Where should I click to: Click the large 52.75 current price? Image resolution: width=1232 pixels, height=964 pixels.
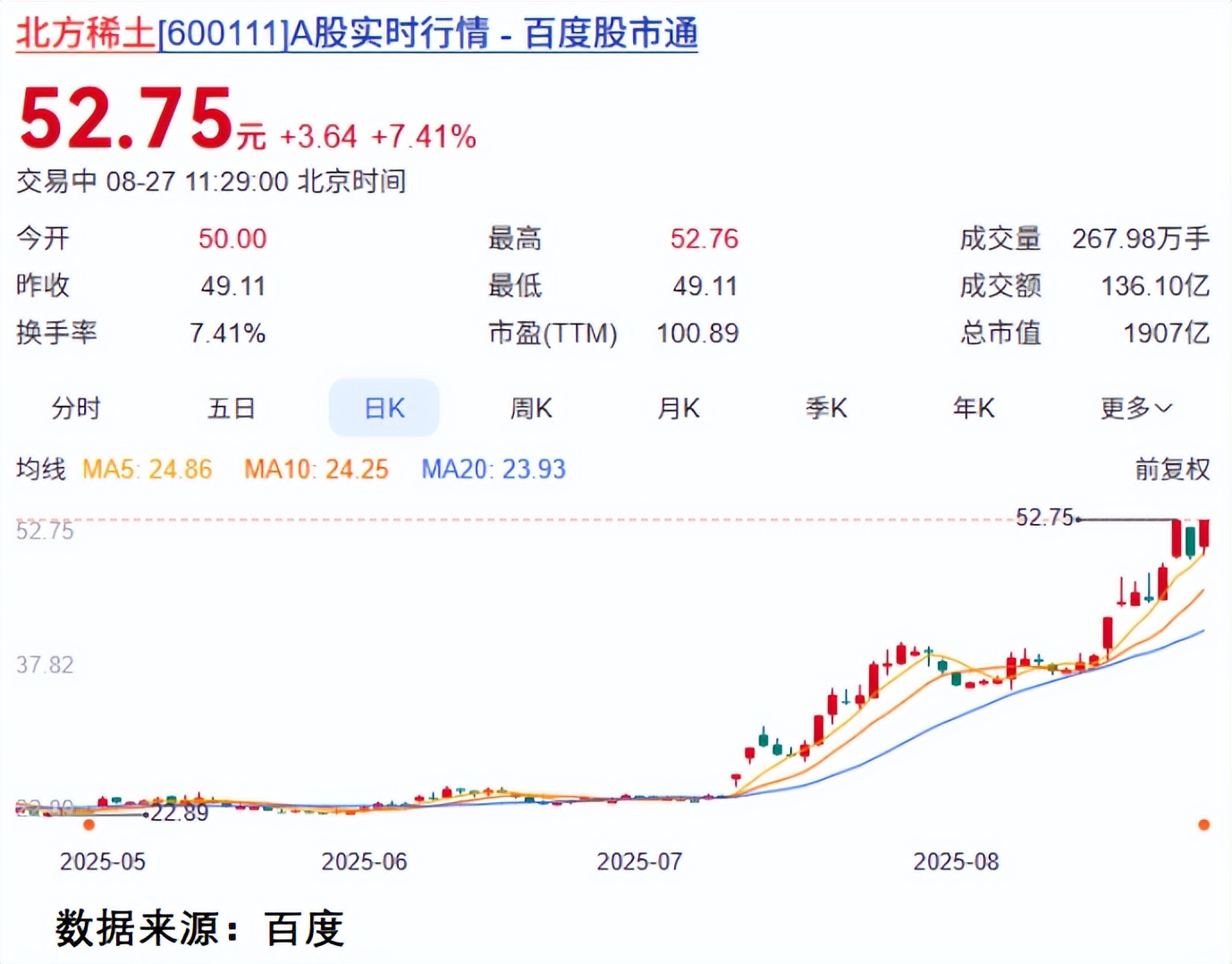pos(126,119)
